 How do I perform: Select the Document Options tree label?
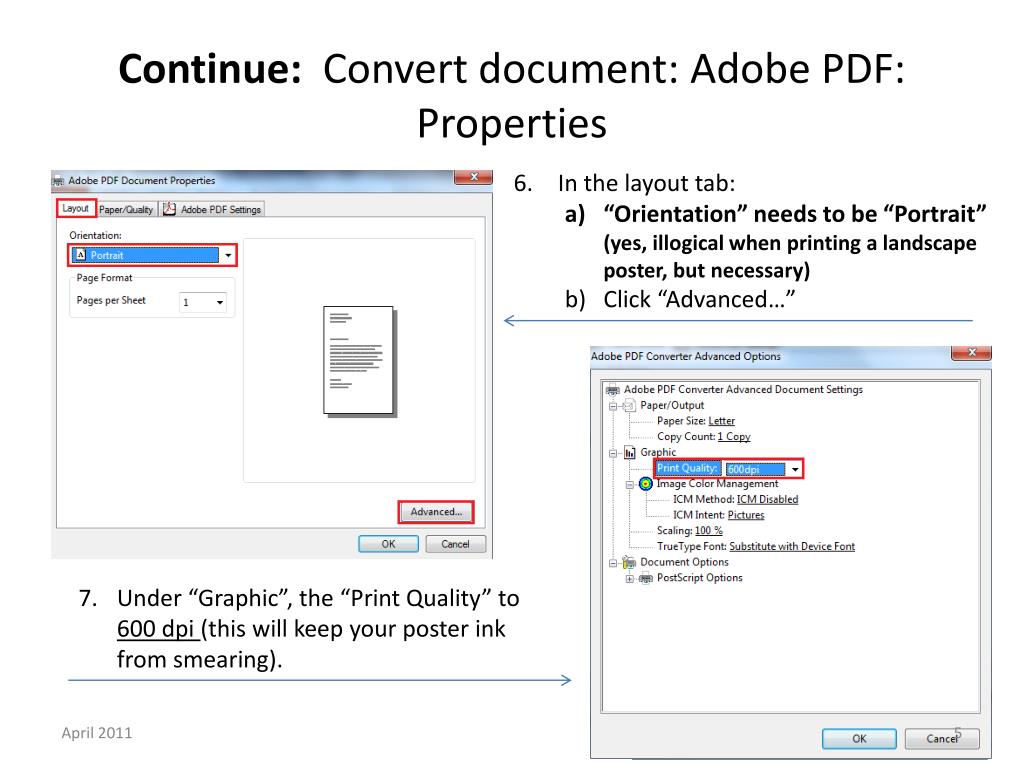[684, 562]
